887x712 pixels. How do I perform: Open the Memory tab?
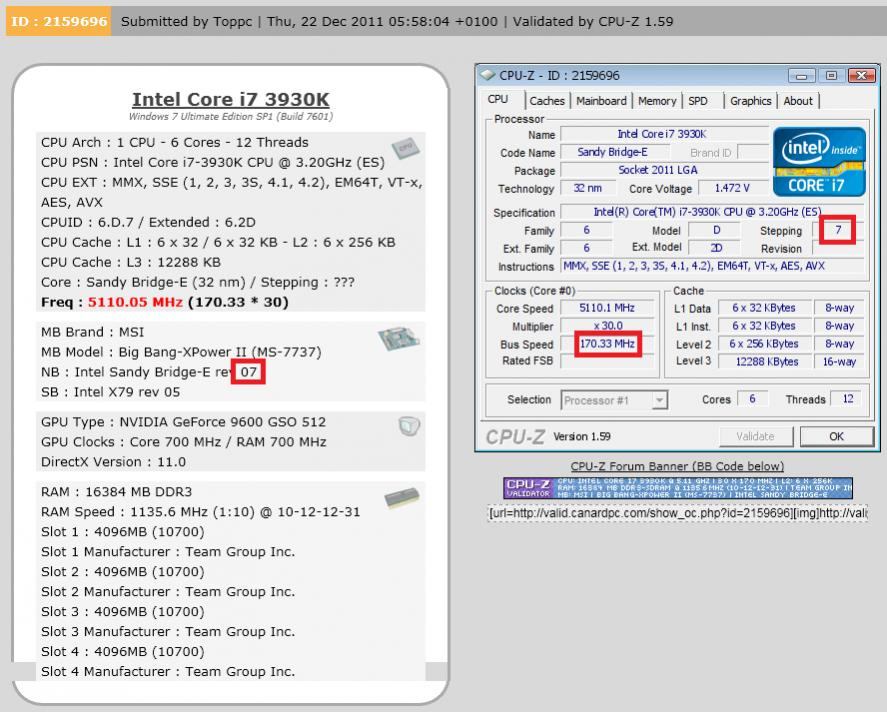point(657,101)
